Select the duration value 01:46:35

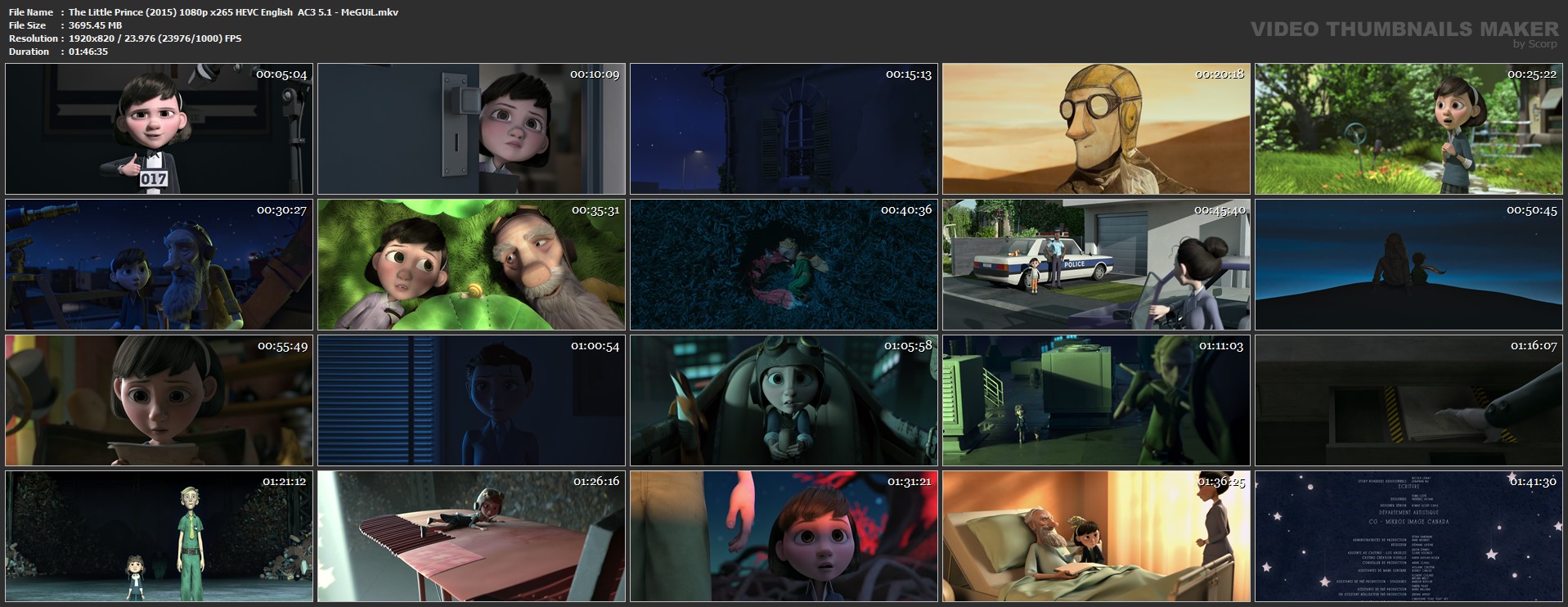(88, 52)
